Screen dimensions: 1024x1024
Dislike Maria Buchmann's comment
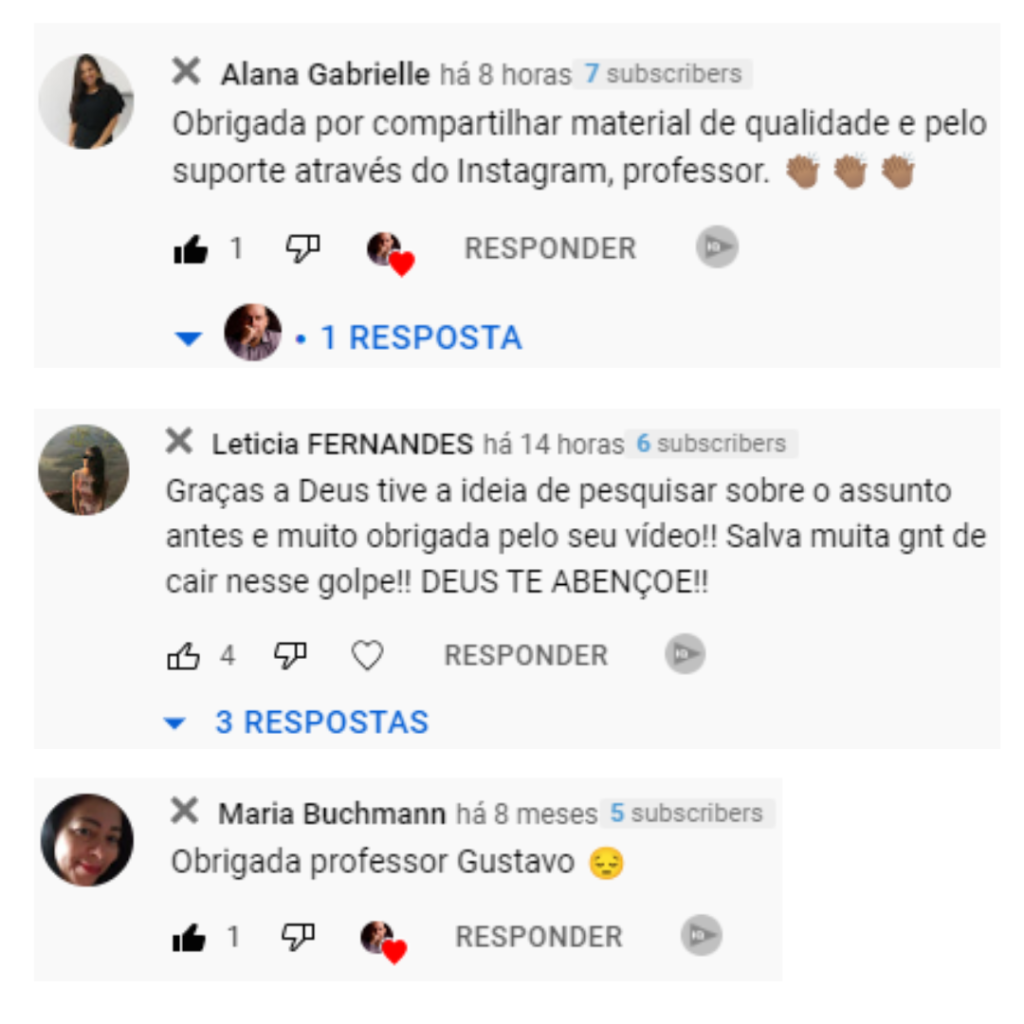coord(298,937)
